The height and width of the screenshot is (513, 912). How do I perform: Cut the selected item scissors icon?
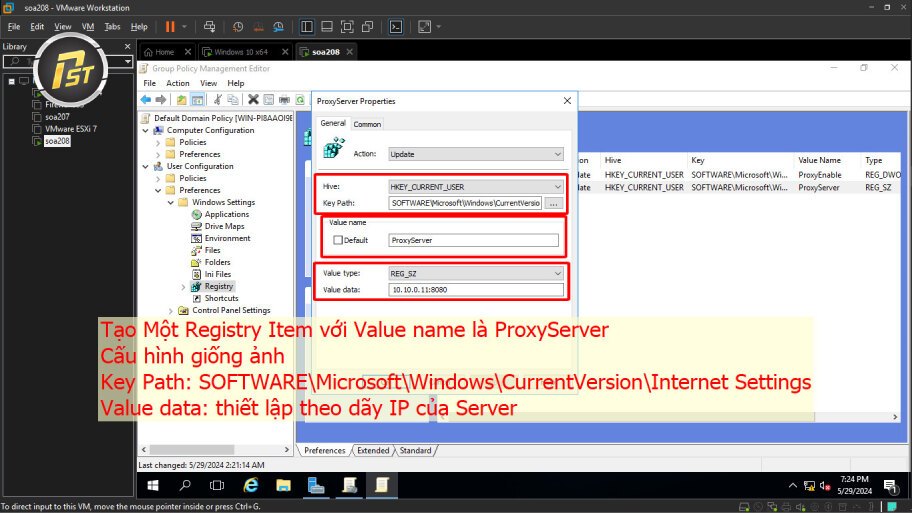tap(218, 100)
